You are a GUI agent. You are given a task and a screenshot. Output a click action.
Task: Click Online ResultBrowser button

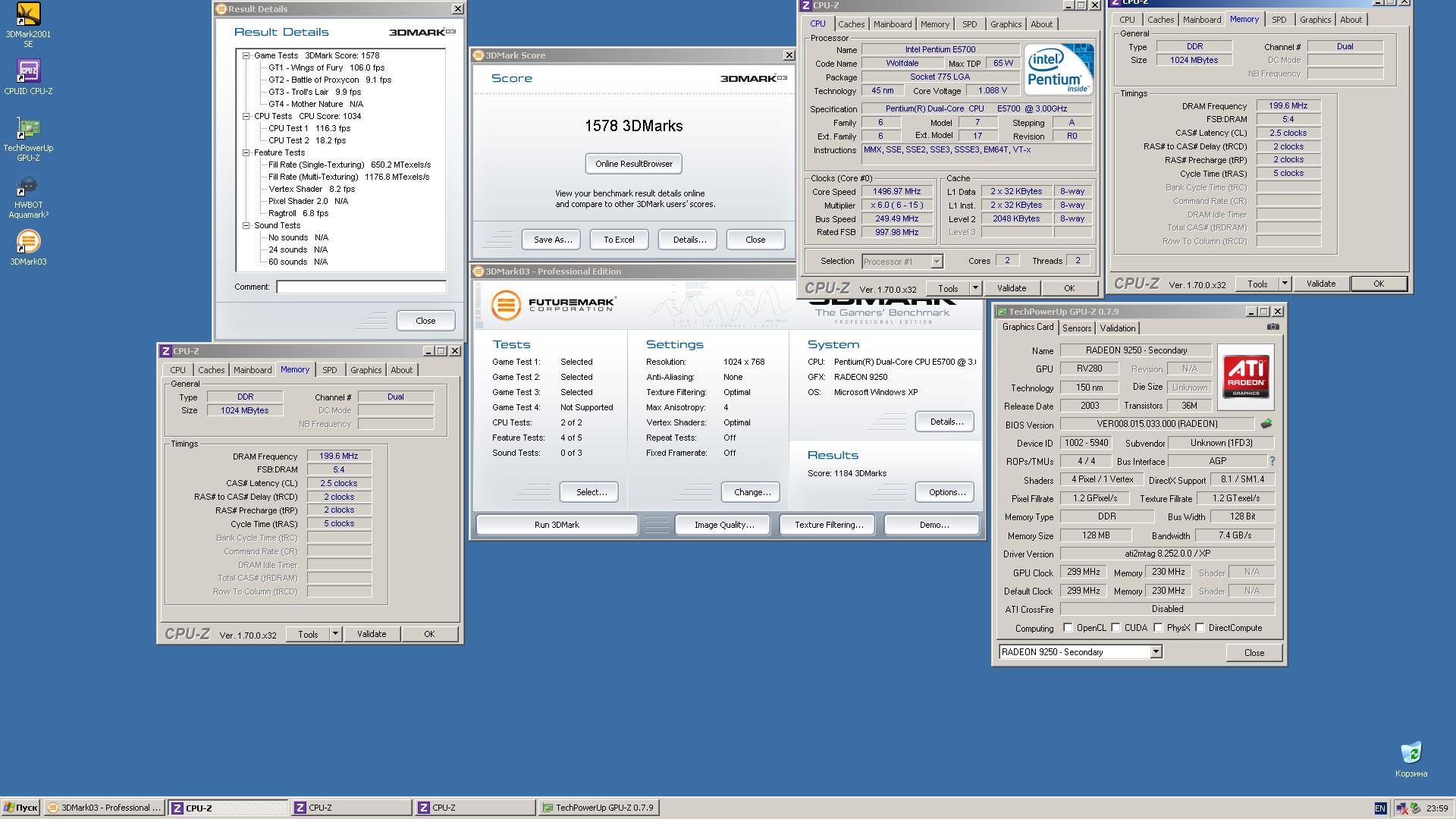click(634, 164)
